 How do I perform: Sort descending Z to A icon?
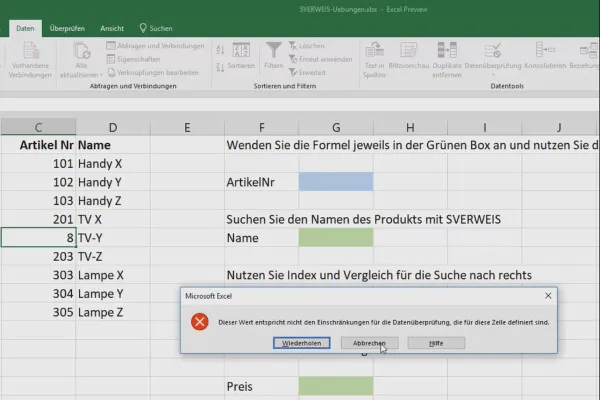point(220,68)
